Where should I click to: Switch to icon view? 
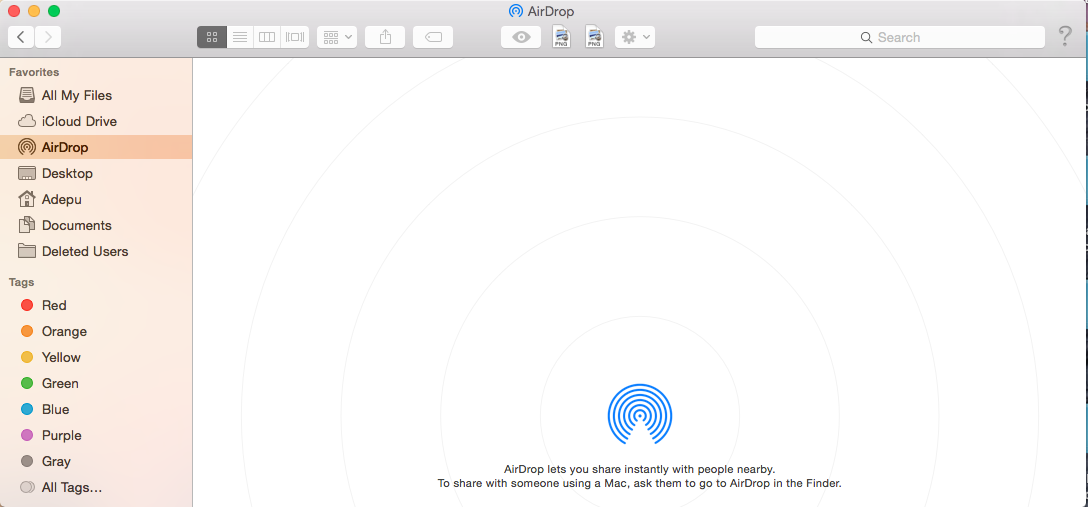click(x=212, y=37)
